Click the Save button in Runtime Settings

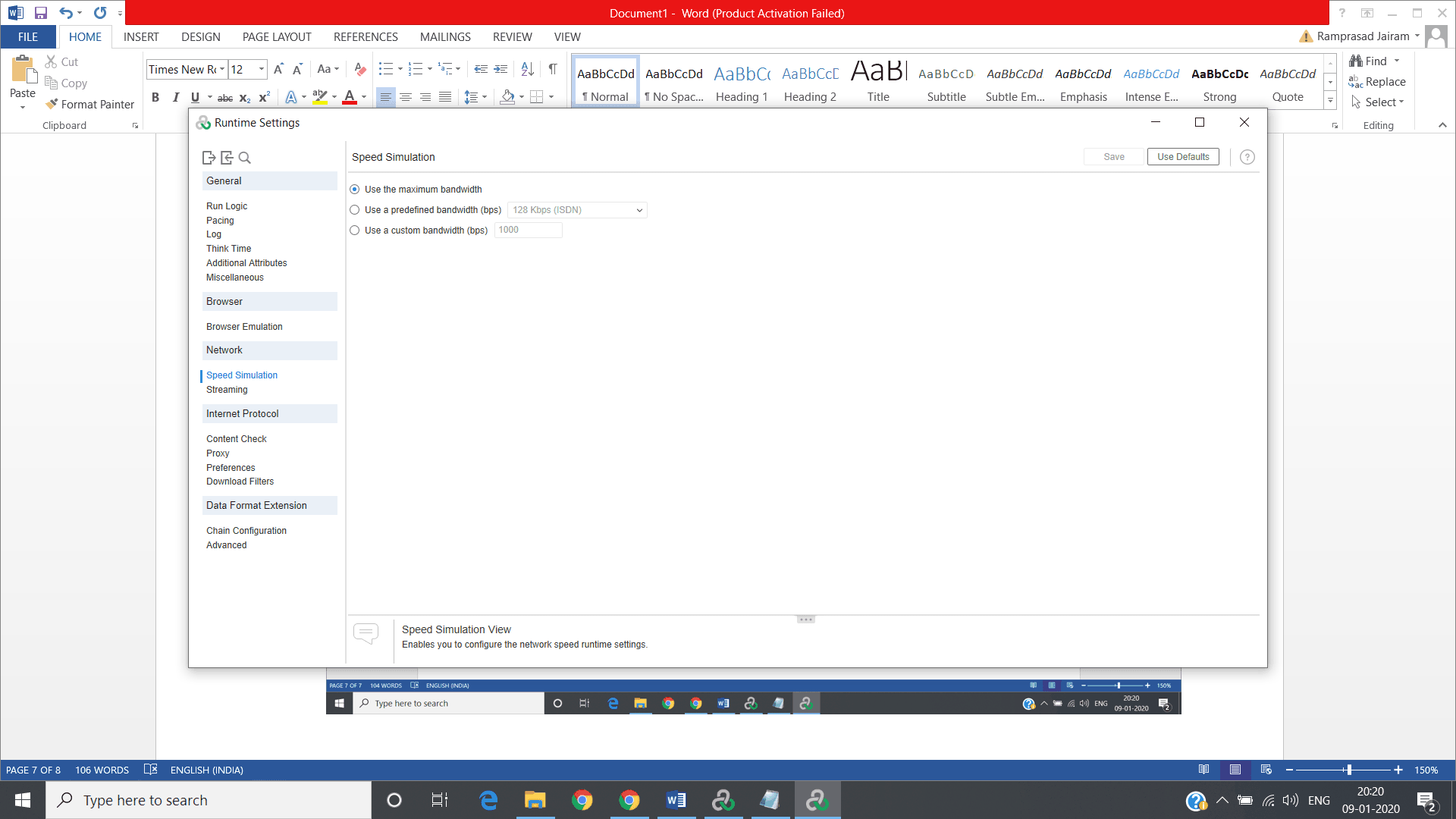[1114, 157]
